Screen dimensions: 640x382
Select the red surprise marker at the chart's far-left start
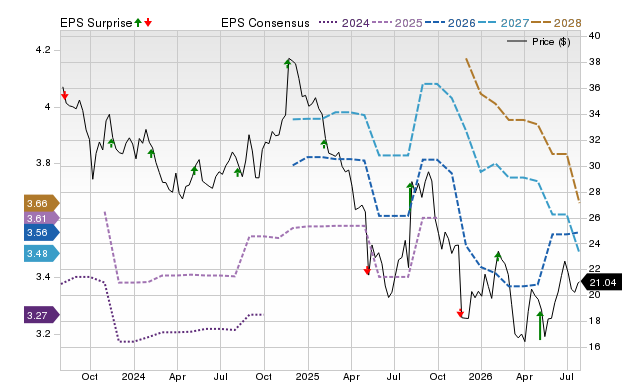tap(64, 96)
